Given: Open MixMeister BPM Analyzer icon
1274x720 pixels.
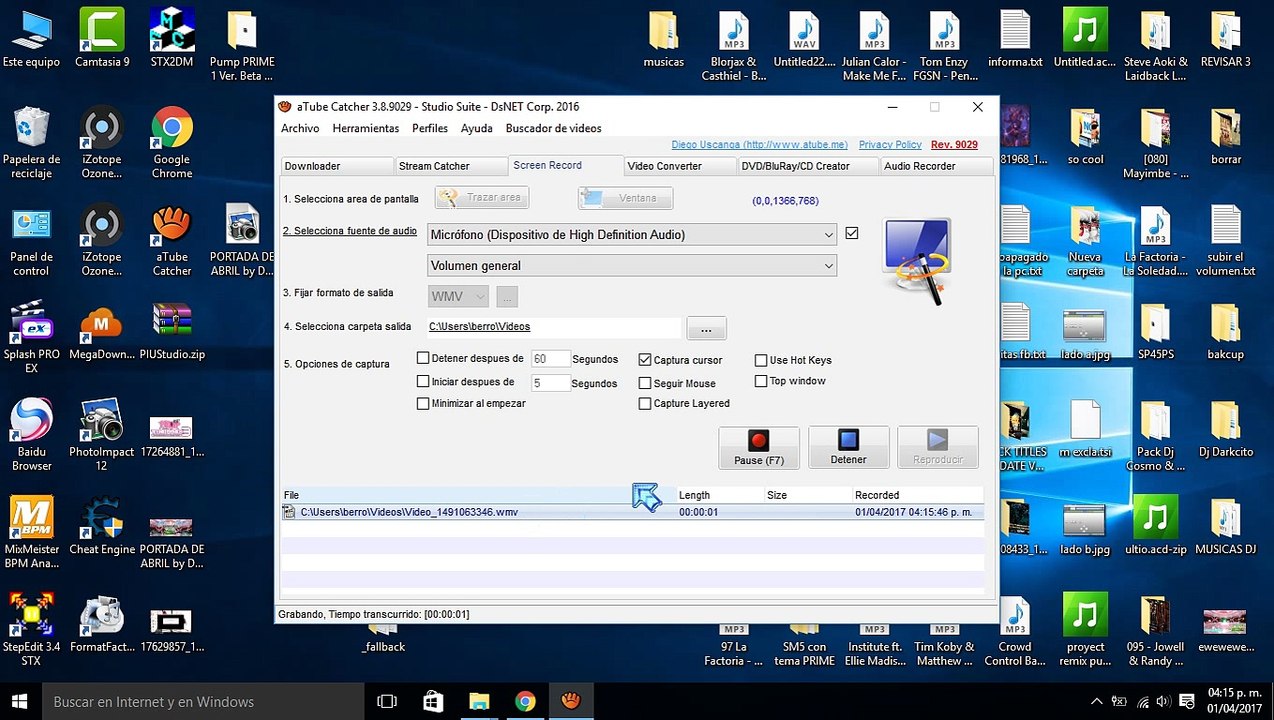Looking at the screenshot, I should tap(32, 532).
